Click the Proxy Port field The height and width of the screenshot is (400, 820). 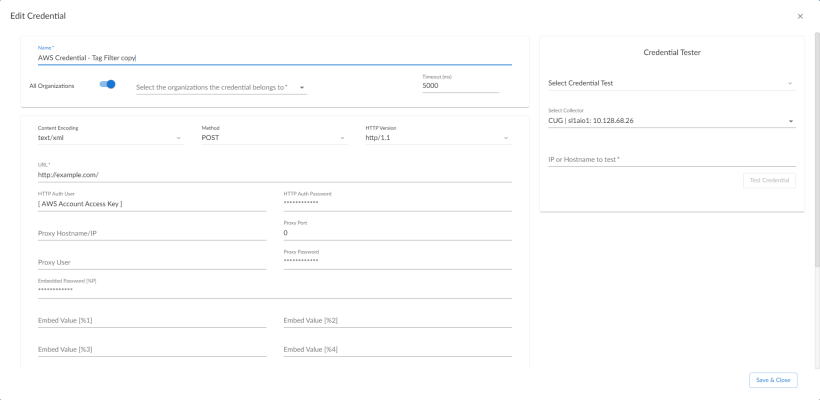pyautogui.click(x=397, y=233)
